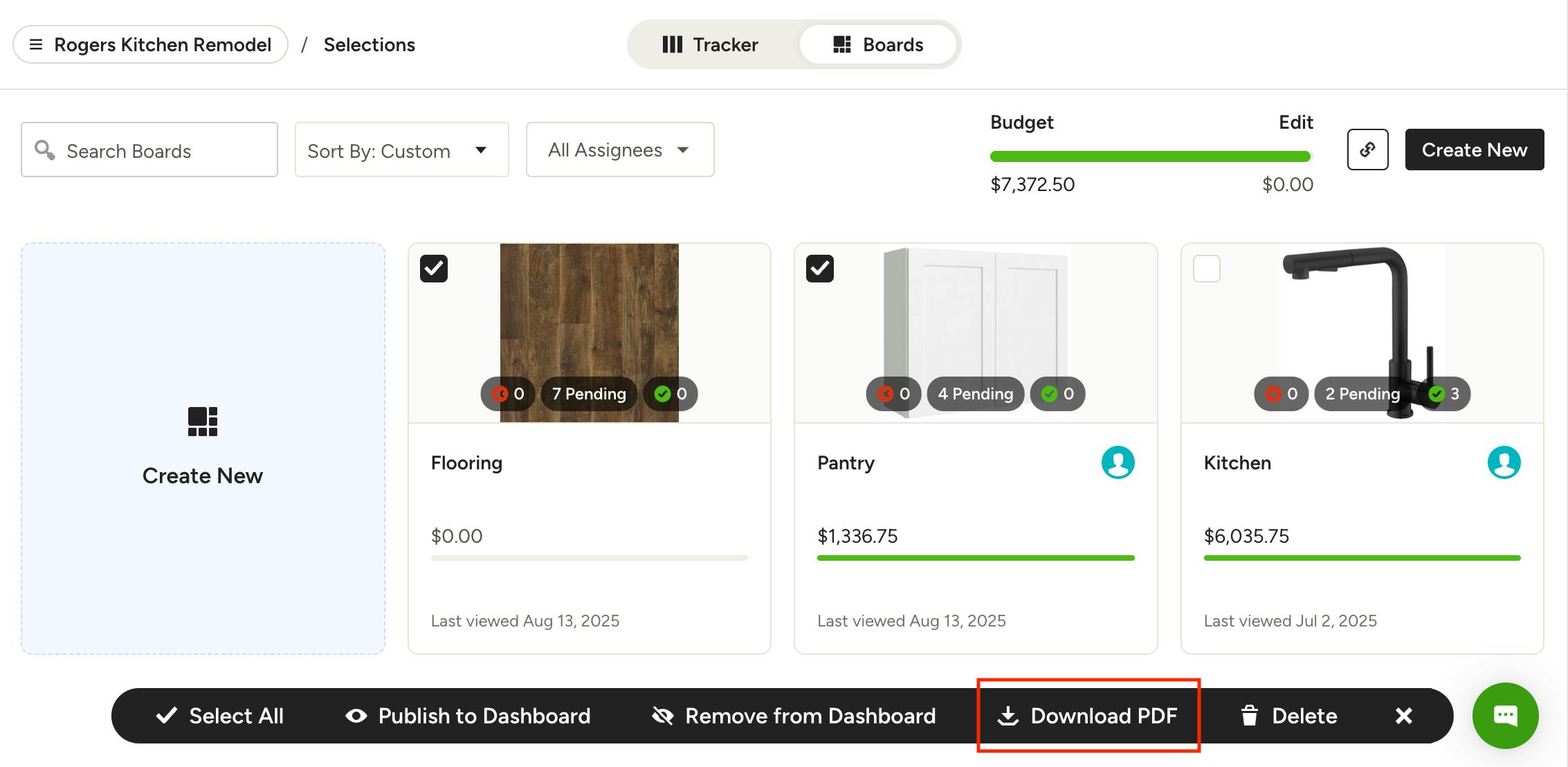Uncheck the Pantry board checkbox
The height and width of the screenshot is (767, 1568).
tap(820, 269)
